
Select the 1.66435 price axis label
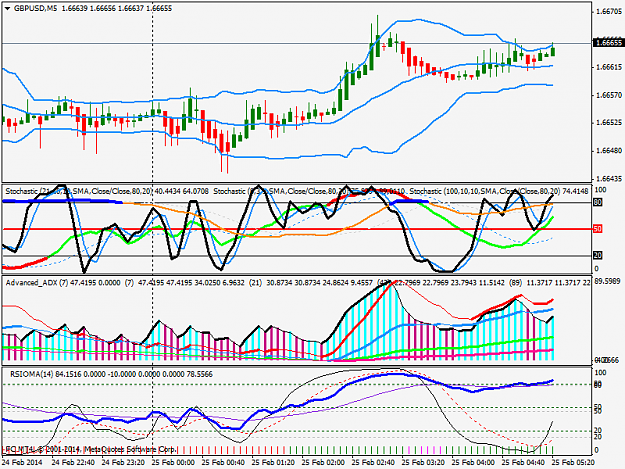click(x=608, y=178)
